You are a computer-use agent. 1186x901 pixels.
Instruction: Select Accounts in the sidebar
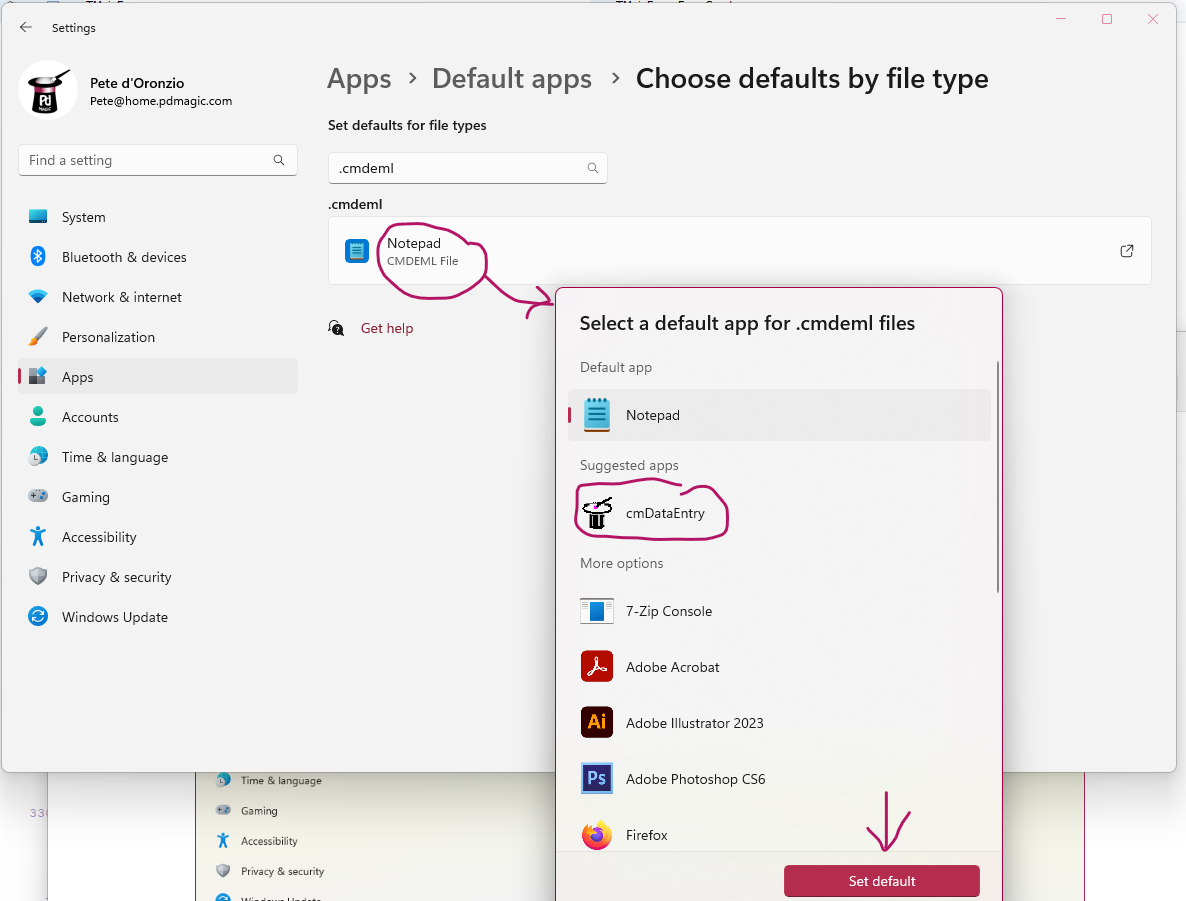(x=157, y=417)
